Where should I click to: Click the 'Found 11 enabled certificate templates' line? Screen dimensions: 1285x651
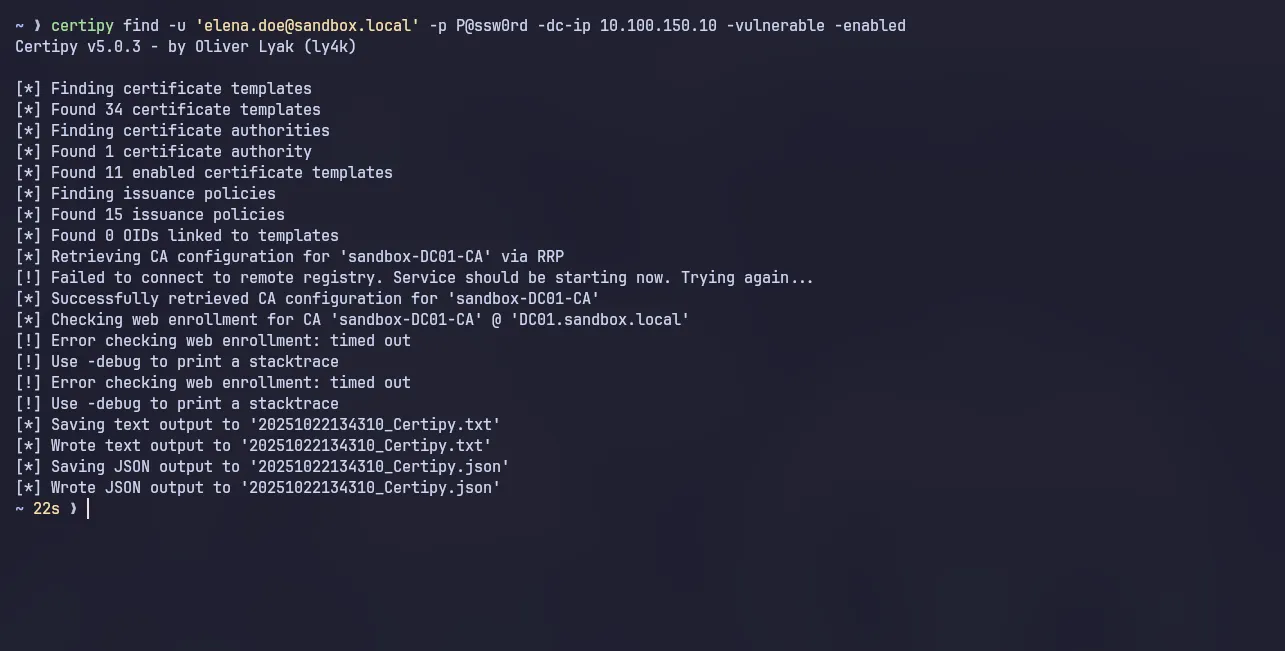(x=221, y=172)
